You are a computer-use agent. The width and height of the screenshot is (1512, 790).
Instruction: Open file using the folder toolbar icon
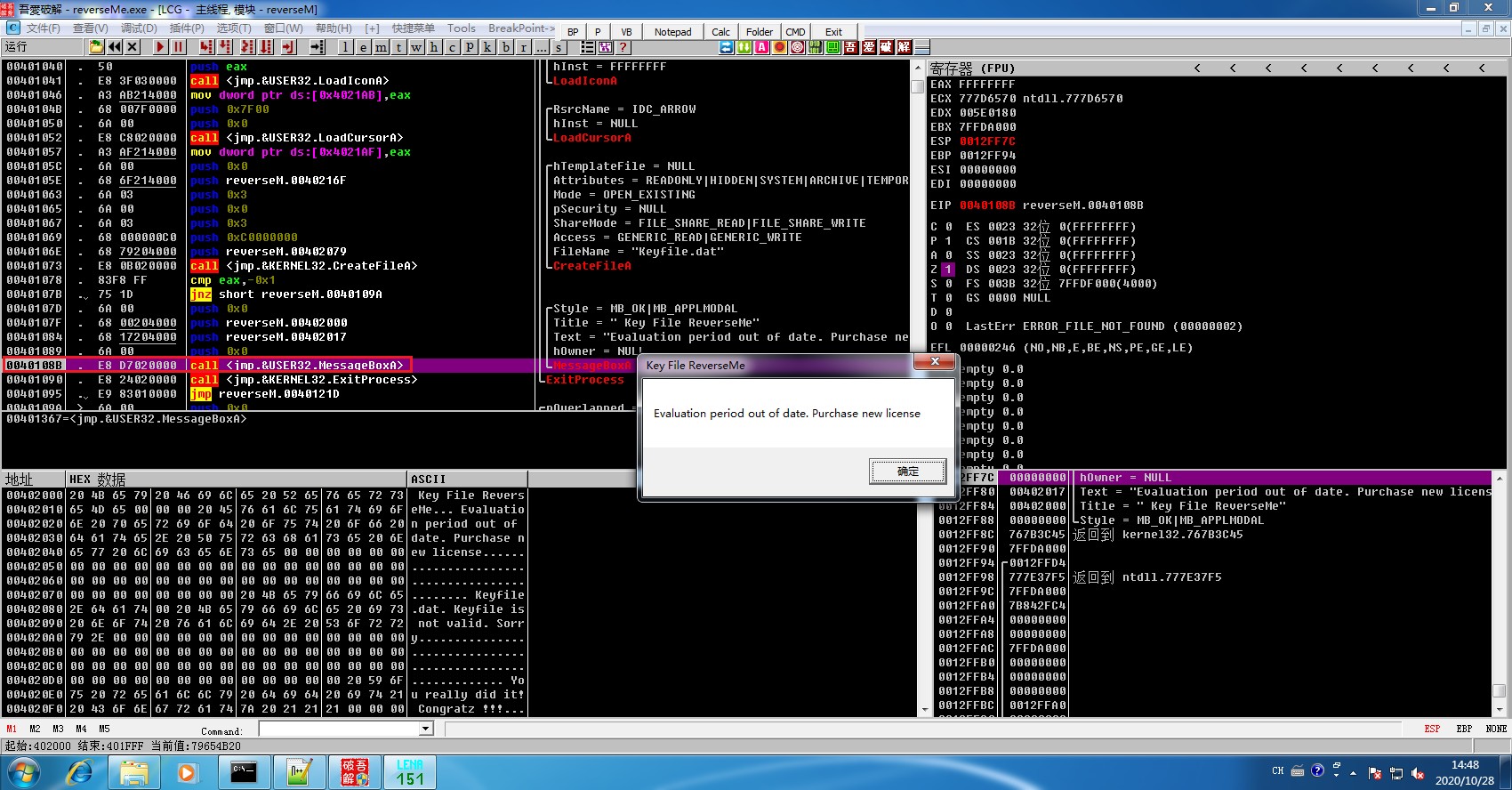(96, 47)
